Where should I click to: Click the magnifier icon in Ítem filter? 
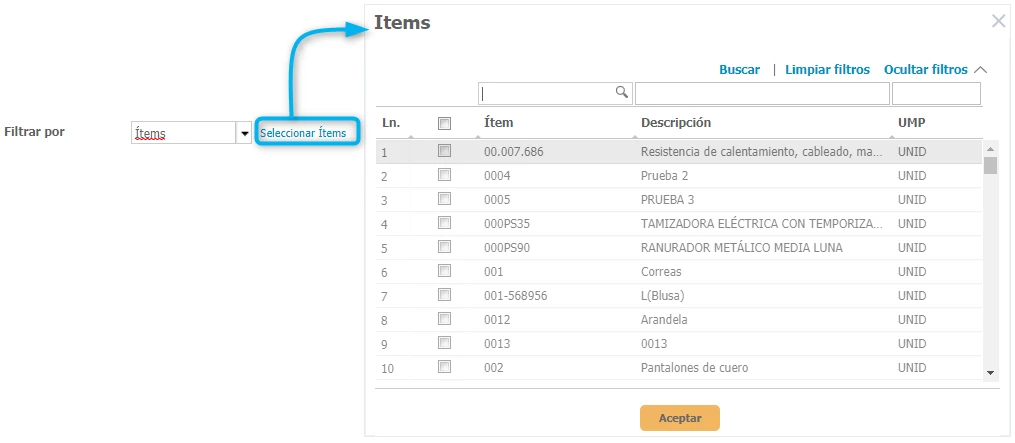(621, 92)
